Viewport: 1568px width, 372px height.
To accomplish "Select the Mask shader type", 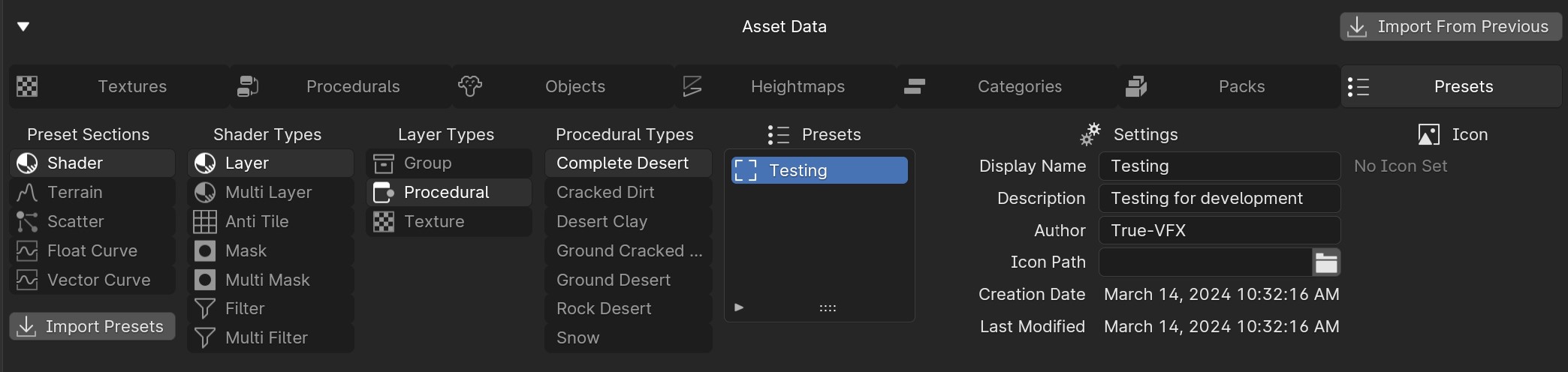I will 270,251.
